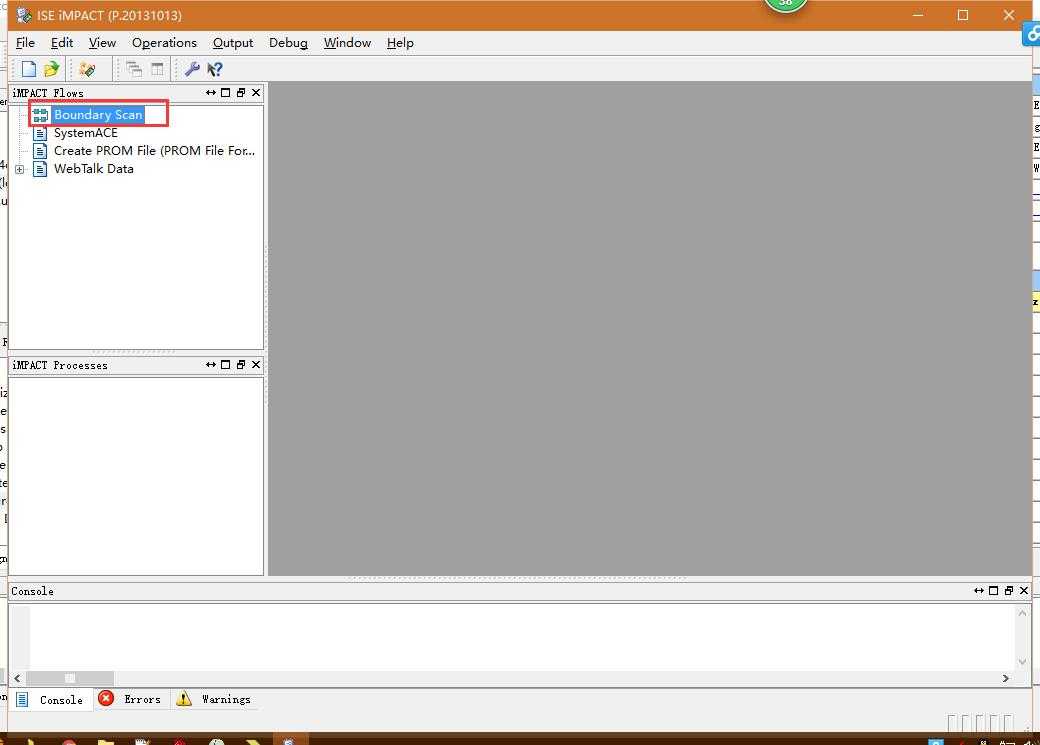Click the Console horizontal scrollbar right arrow
The image size is (1040, 745).
pos(1006,678)
